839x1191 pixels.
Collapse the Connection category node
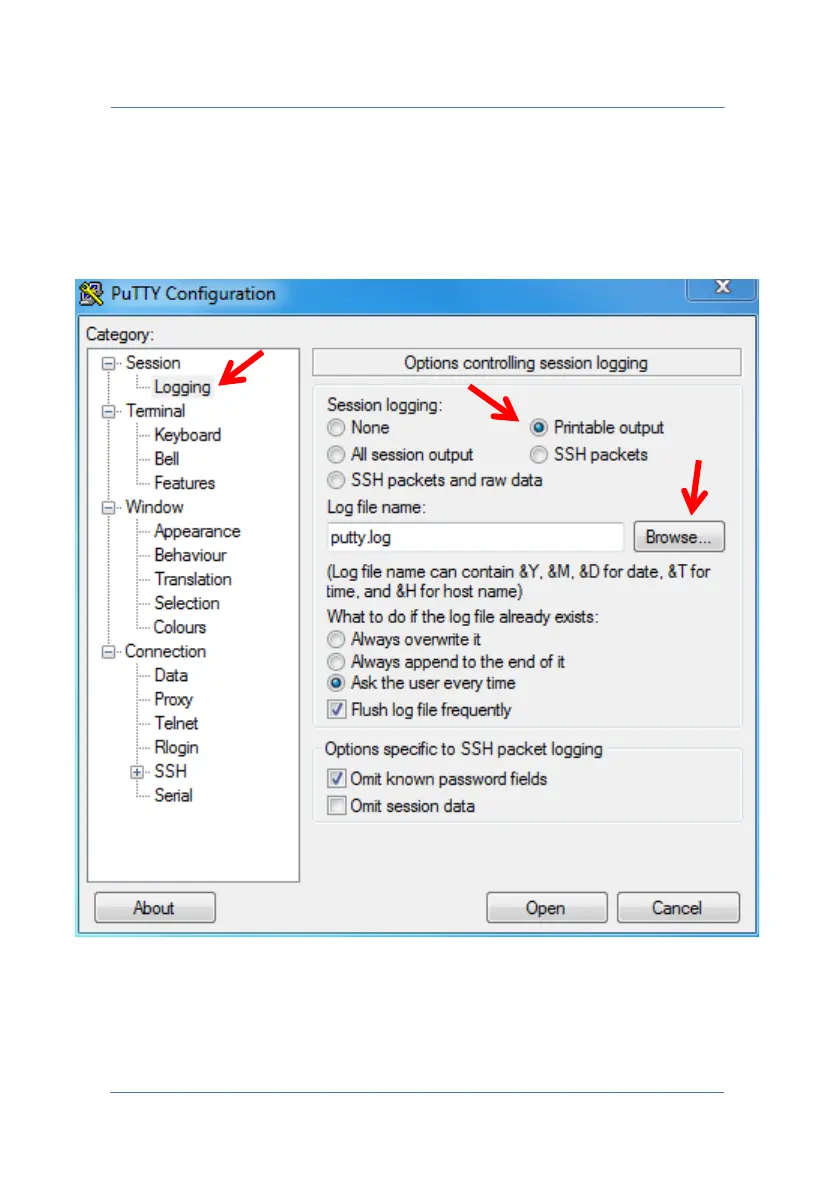tap(109, 652)
